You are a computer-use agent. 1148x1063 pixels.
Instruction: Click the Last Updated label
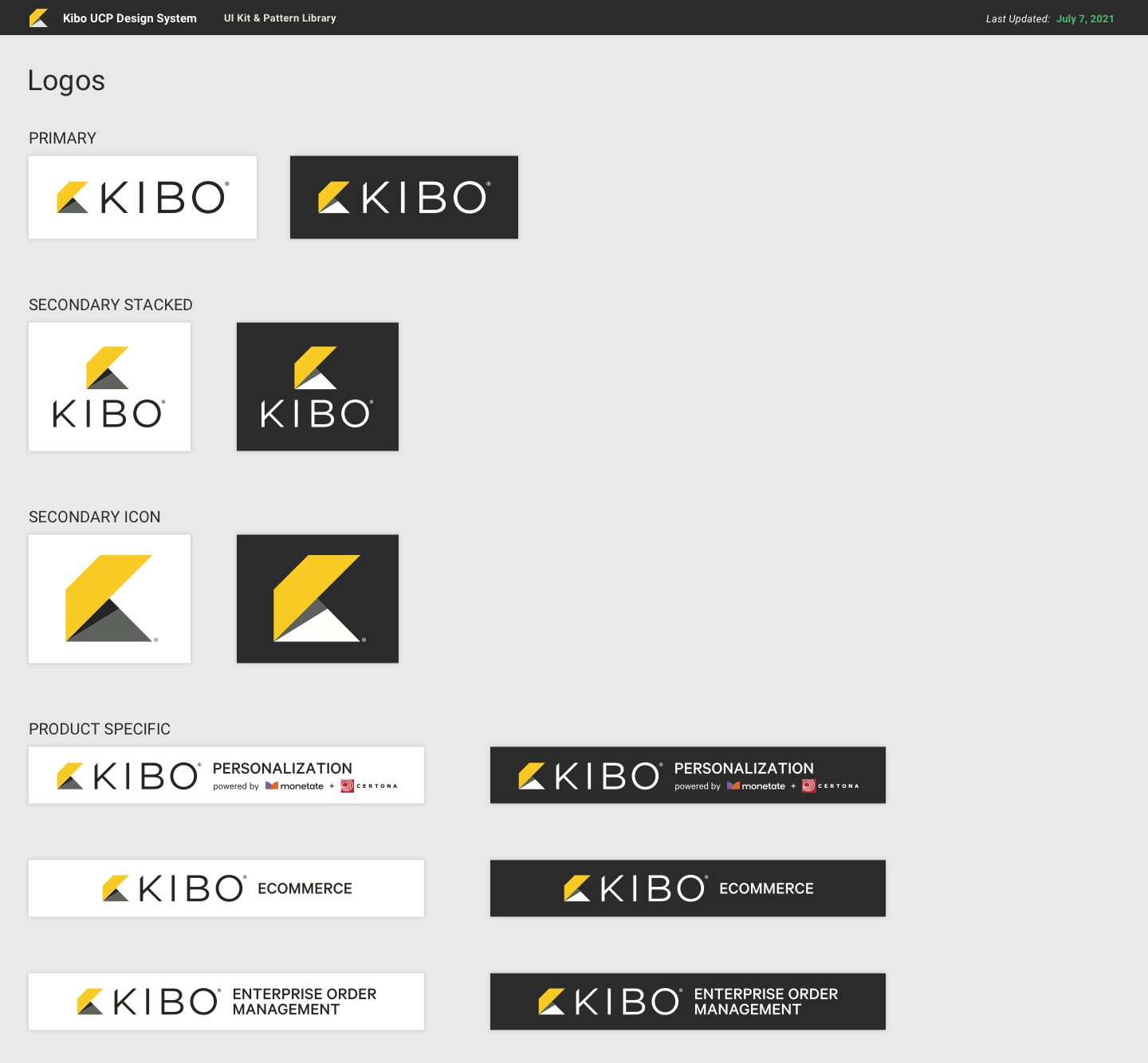pyautogui.click(x=1018, y=19)
